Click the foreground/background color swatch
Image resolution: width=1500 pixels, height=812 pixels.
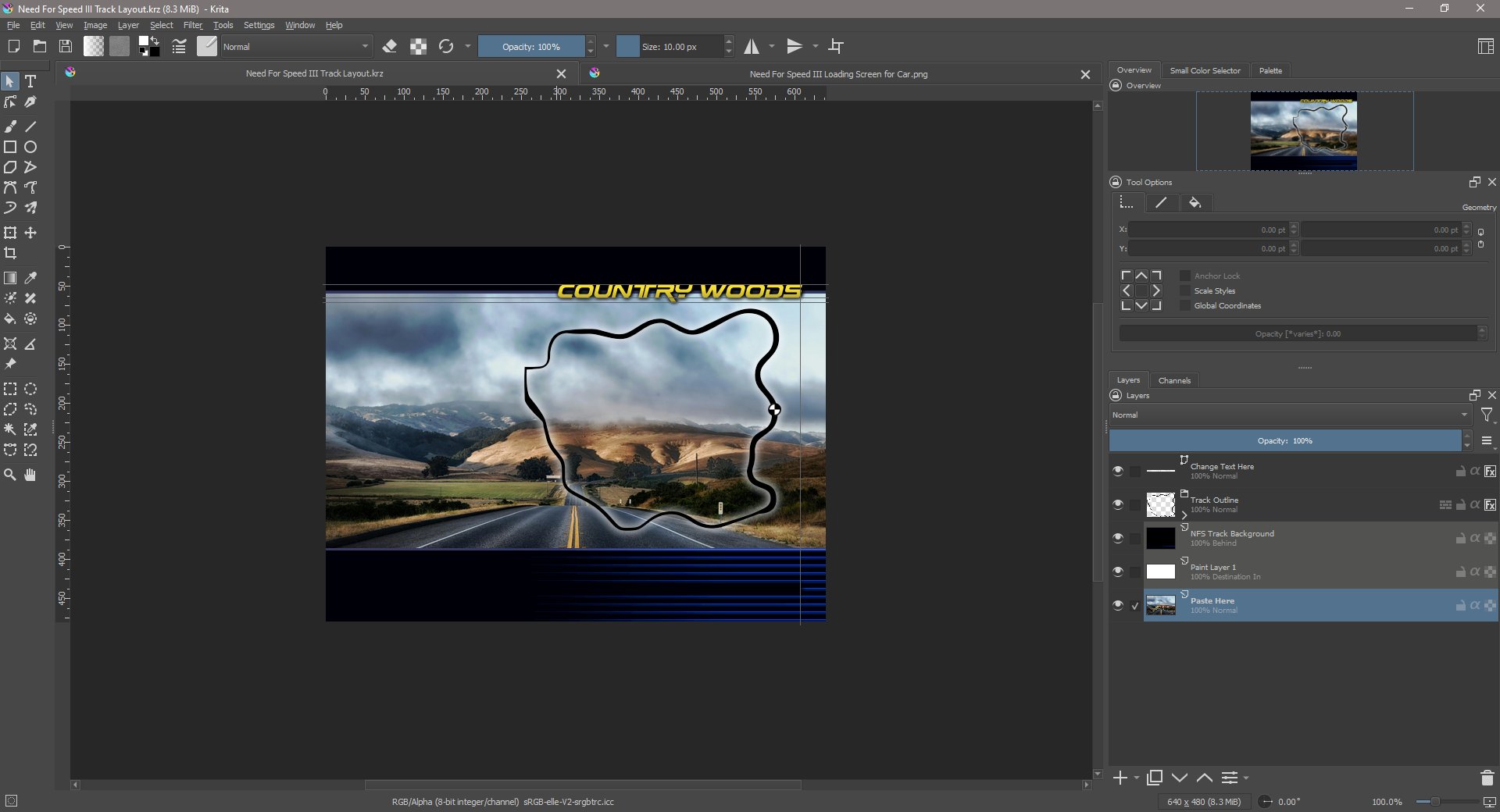(148, 47)
